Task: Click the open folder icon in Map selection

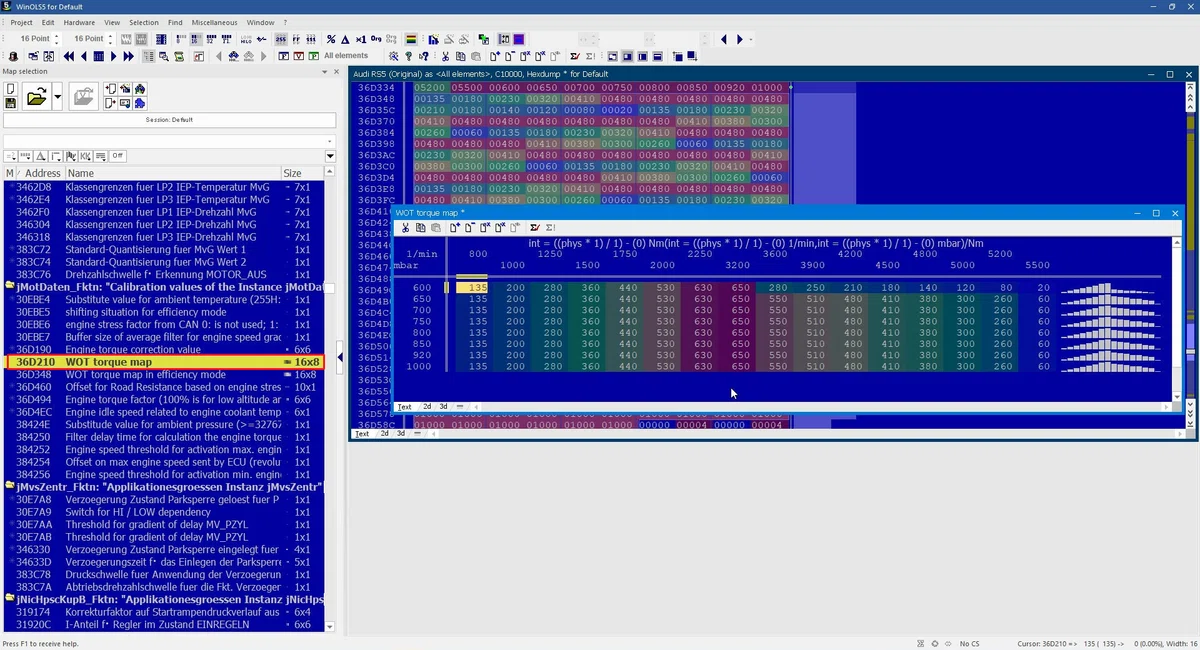Action: coord(36,97)
